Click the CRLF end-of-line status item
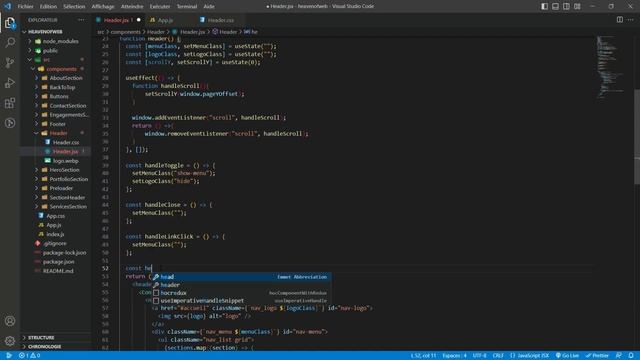Image resolution: width=640 pixels, height=360 pixels. click(x=498, y=356)
